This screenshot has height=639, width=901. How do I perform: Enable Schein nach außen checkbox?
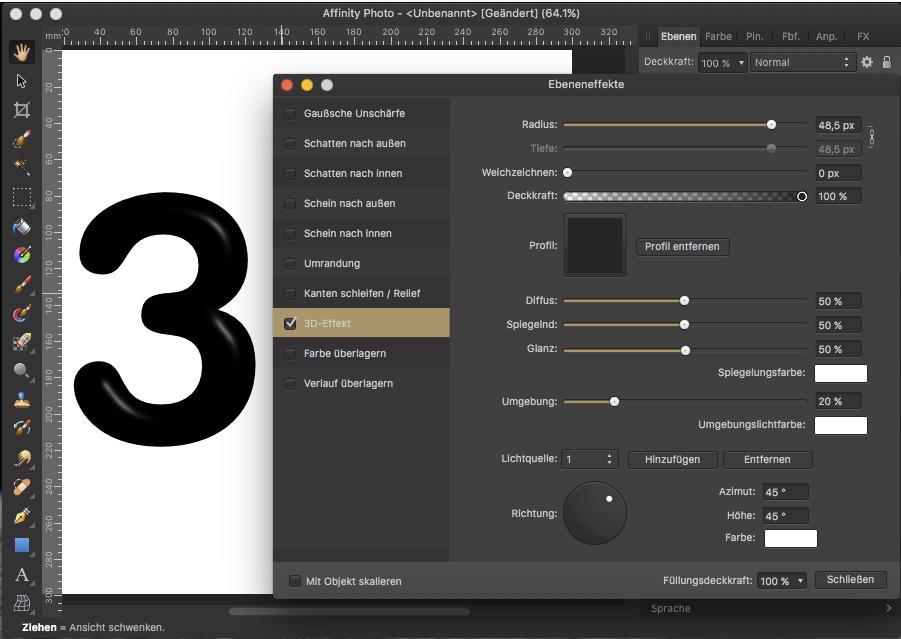[x=290, y=203]
